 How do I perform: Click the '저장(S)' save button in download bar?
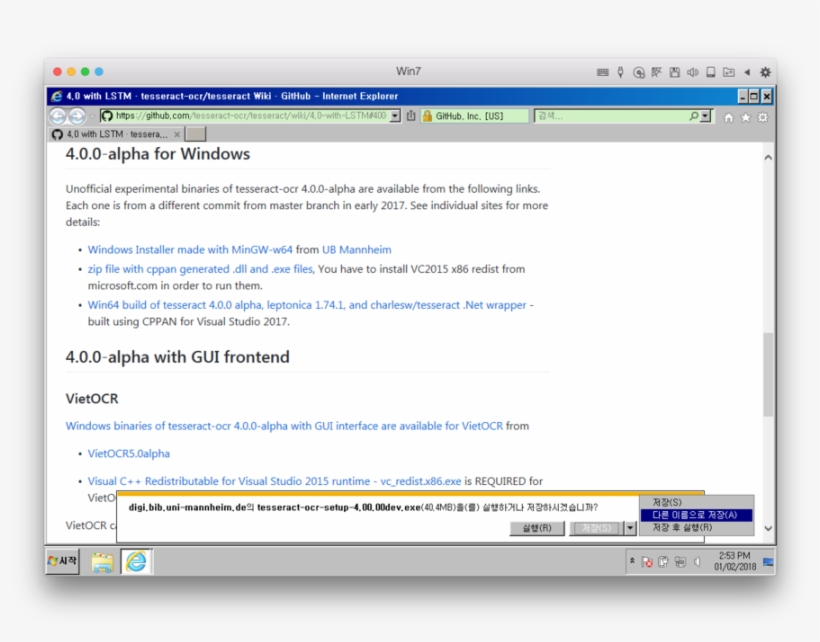point(596,528)
